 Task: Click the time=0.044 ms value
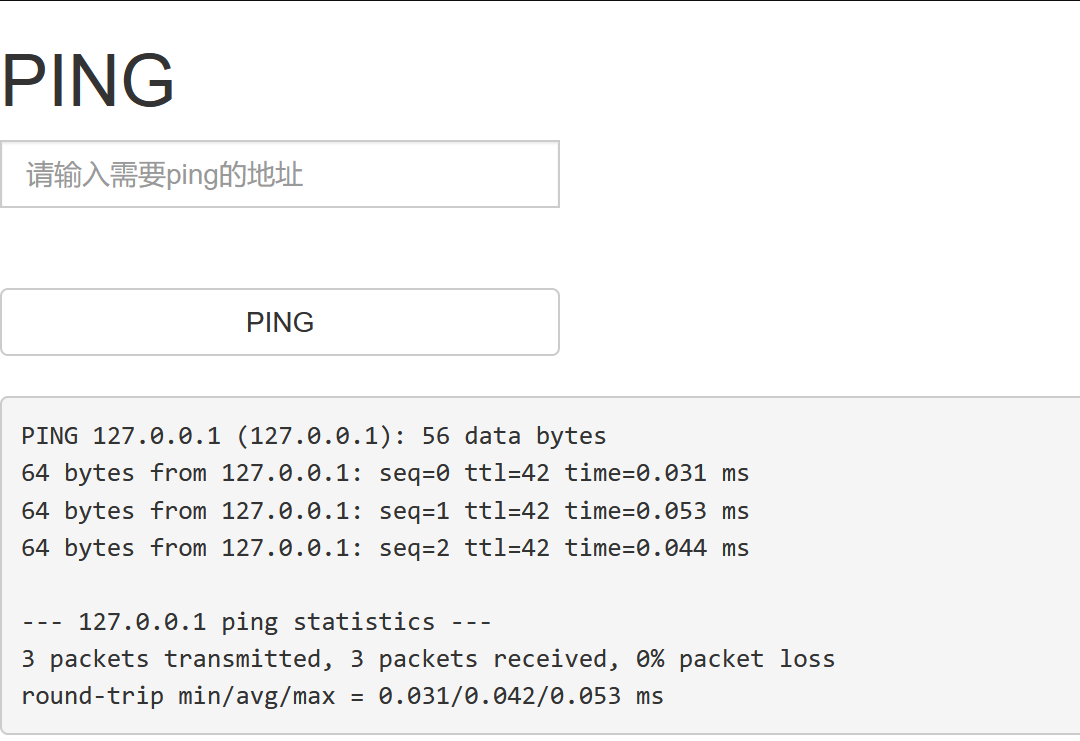[x=656, y=548]
